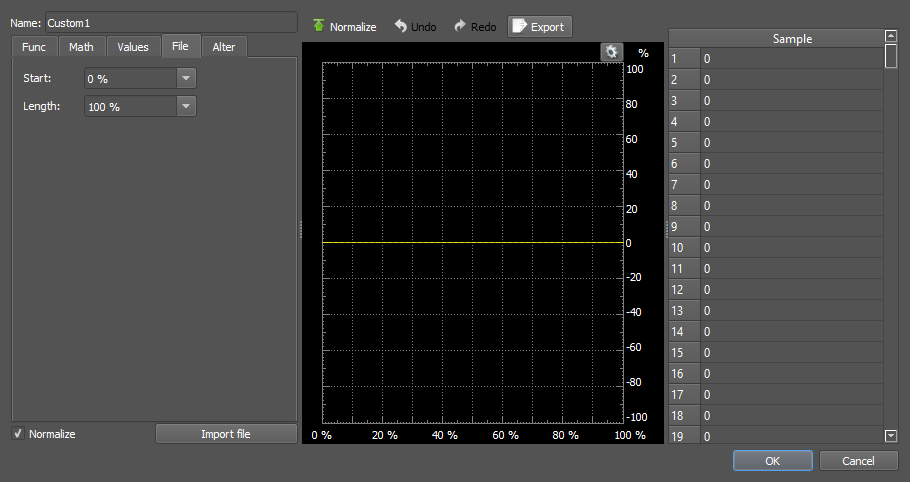The width and height of the screenshot is (912, 484).
Task: Click row header number 6
Action: 685,163
